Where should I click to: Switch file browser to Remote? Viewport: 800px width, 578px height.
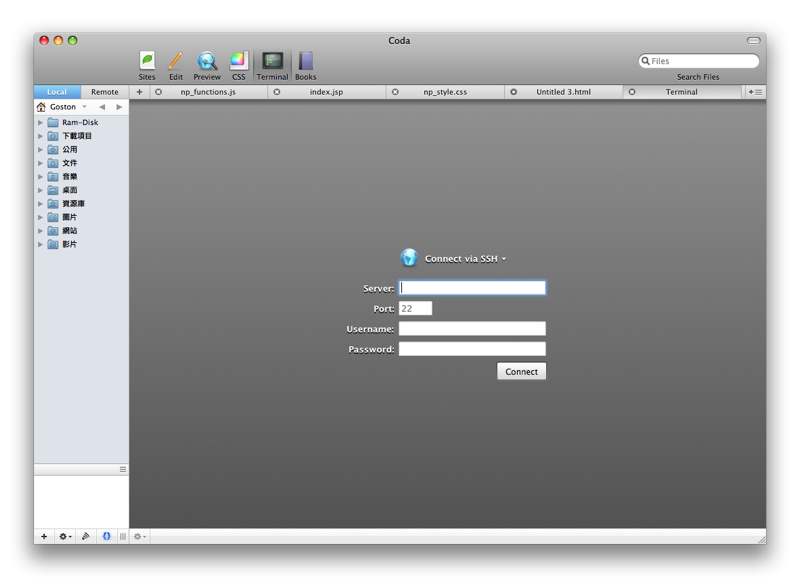[x=104, y=92]
